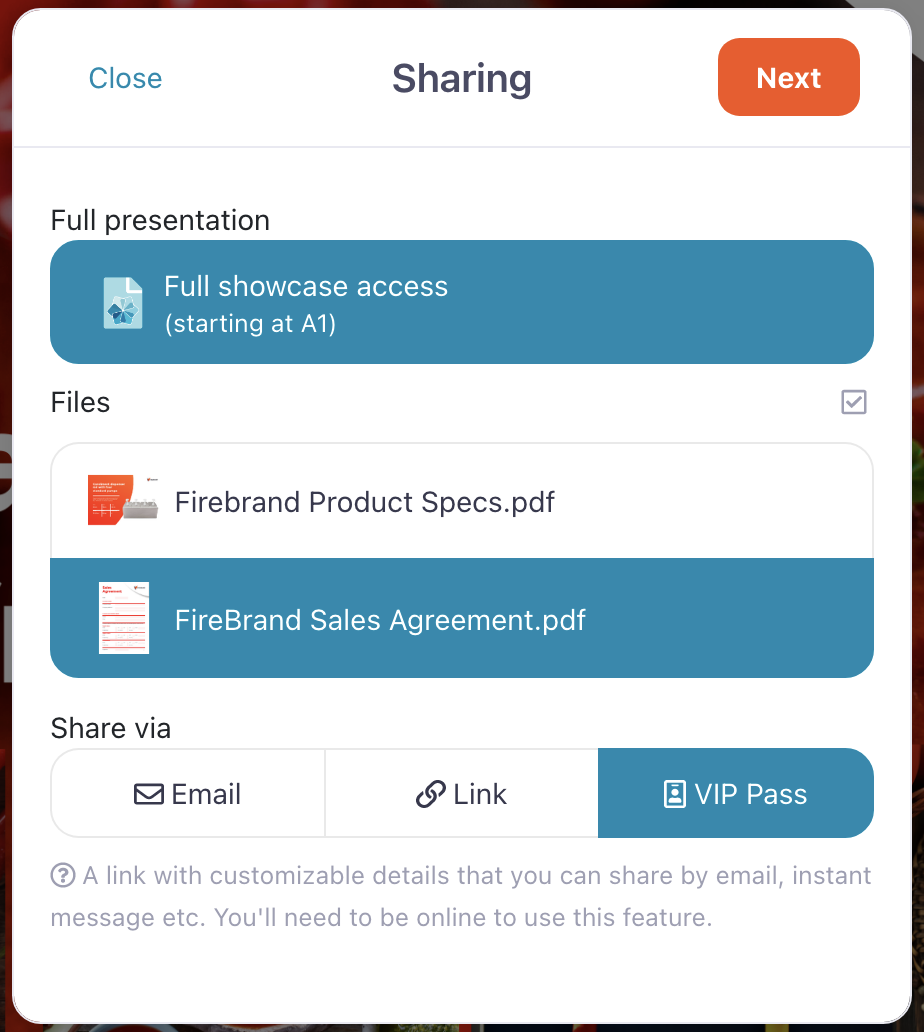The width and height of the screenshot is (924, 1032).
Task: Select the VIP Pass share tab
Action: point(735,794)
